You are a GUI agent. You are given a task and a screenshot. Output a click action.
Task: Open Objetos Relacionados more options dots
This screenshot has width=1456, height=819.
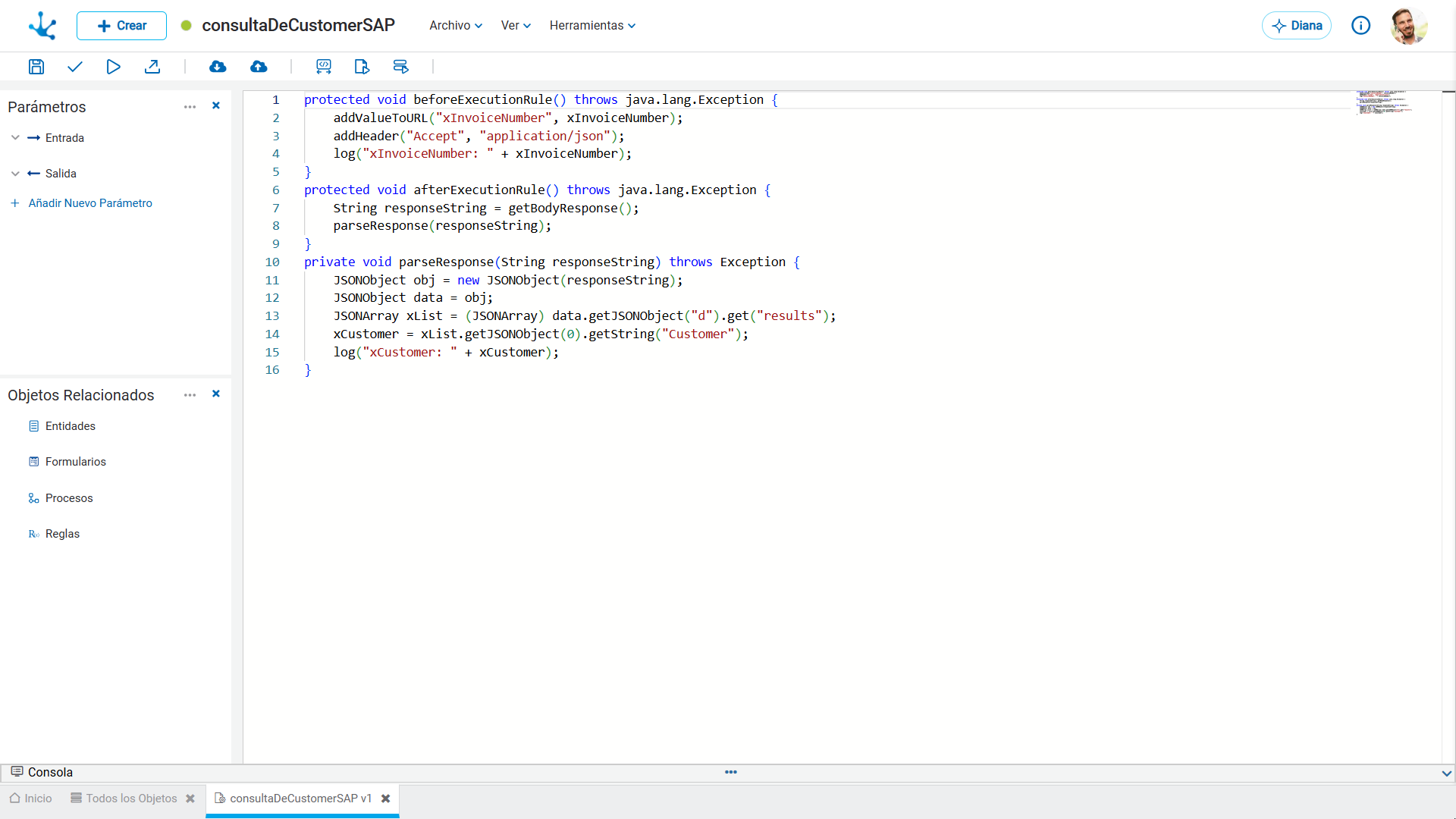[x=190, y=395]
